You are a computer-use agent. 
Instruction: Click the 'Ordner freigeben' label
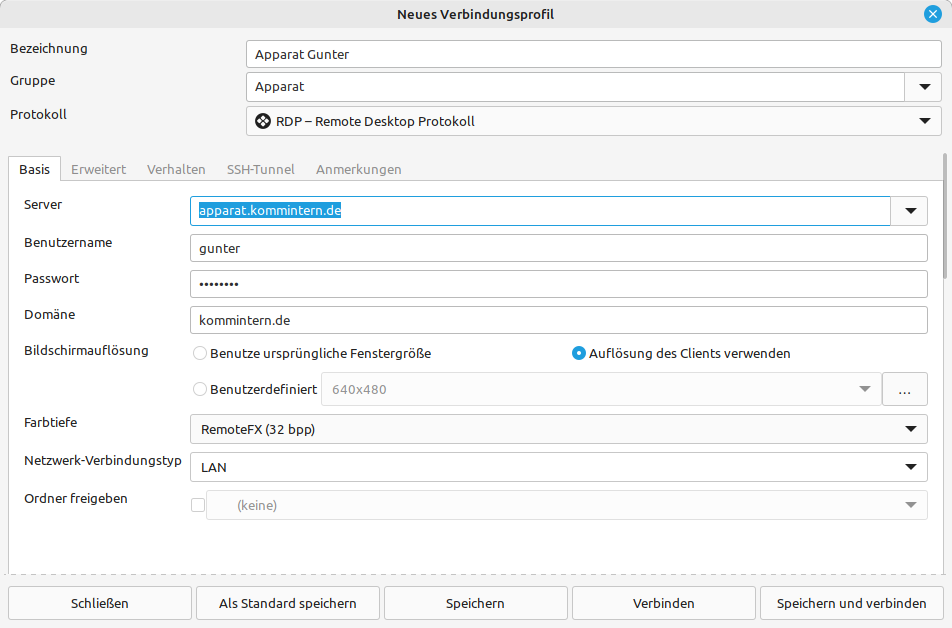point(76,499)
